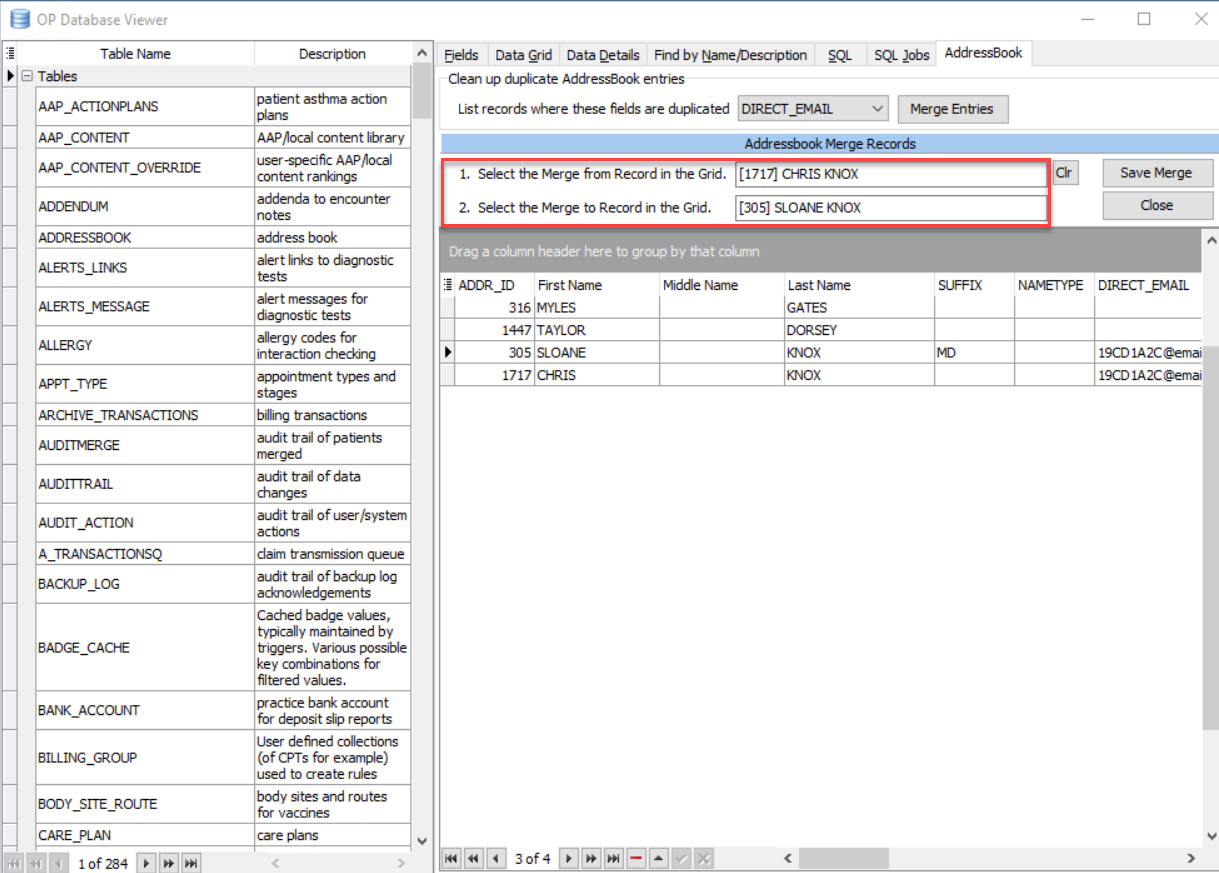Click the Merge to Record field
The height and width of the screenshot is (873, 1219).
click(890, 208)
